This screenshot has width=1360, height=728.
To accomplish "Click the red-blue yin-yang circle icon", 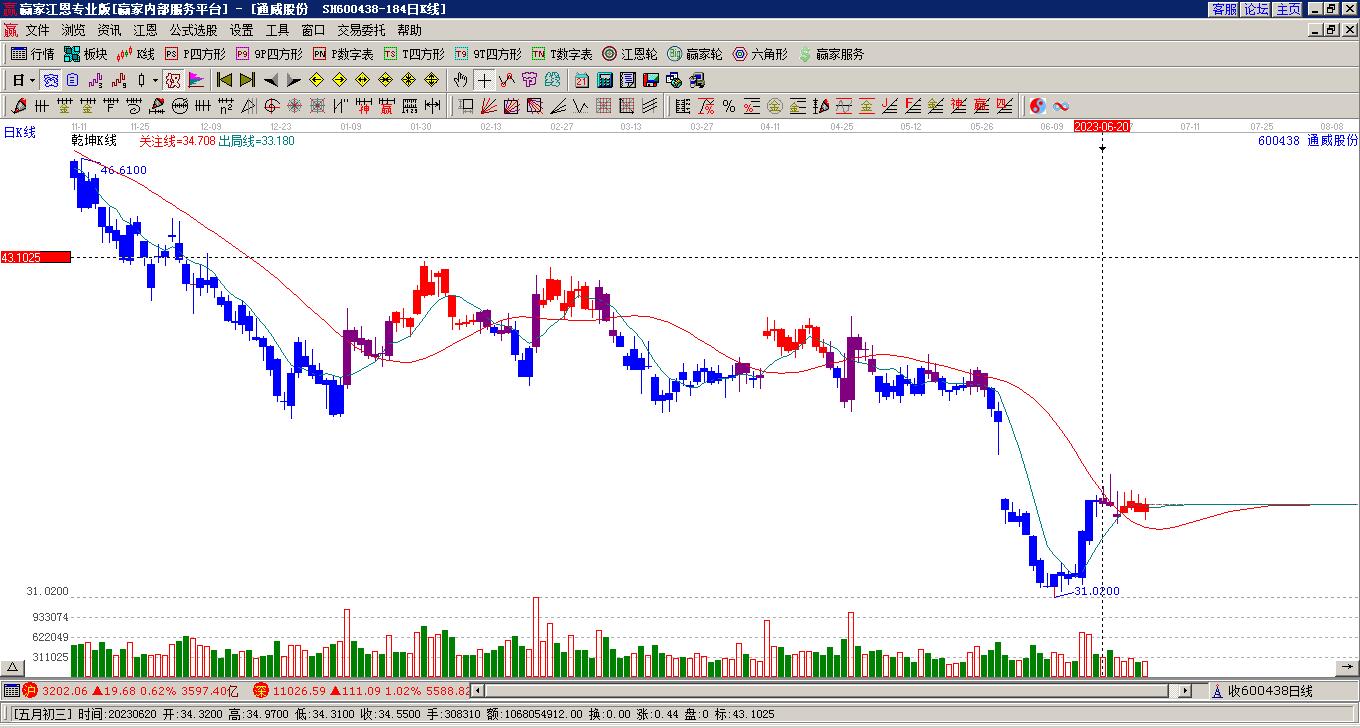I will [1038, 106].
